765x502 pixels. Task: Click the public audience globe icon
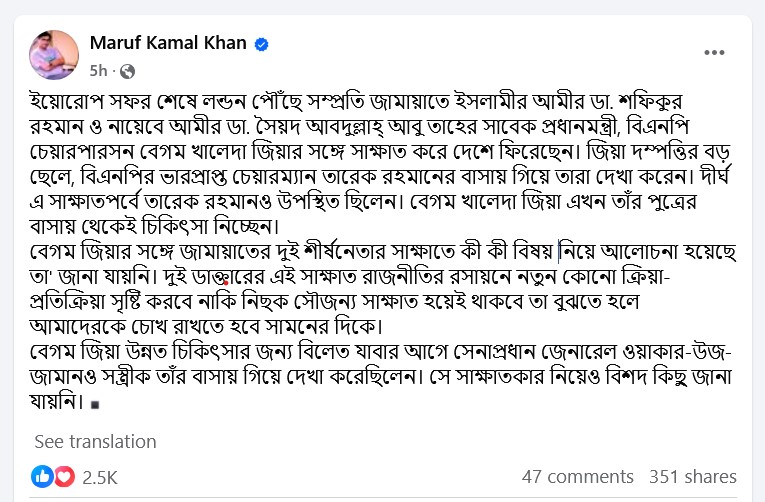click(127, 72)
